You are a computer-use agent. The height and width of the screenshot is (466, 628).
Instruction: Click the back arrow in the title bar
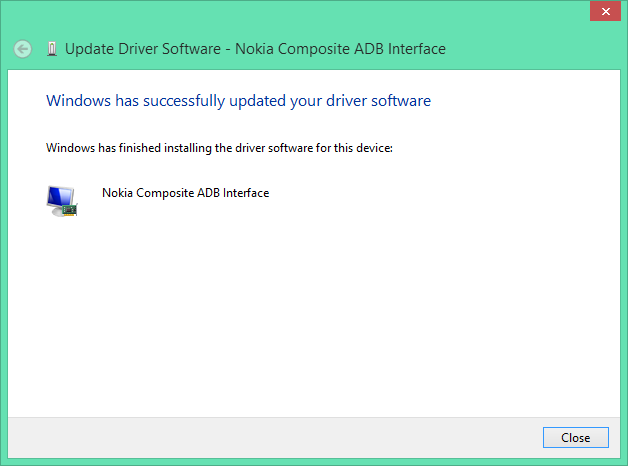(23, 49)
